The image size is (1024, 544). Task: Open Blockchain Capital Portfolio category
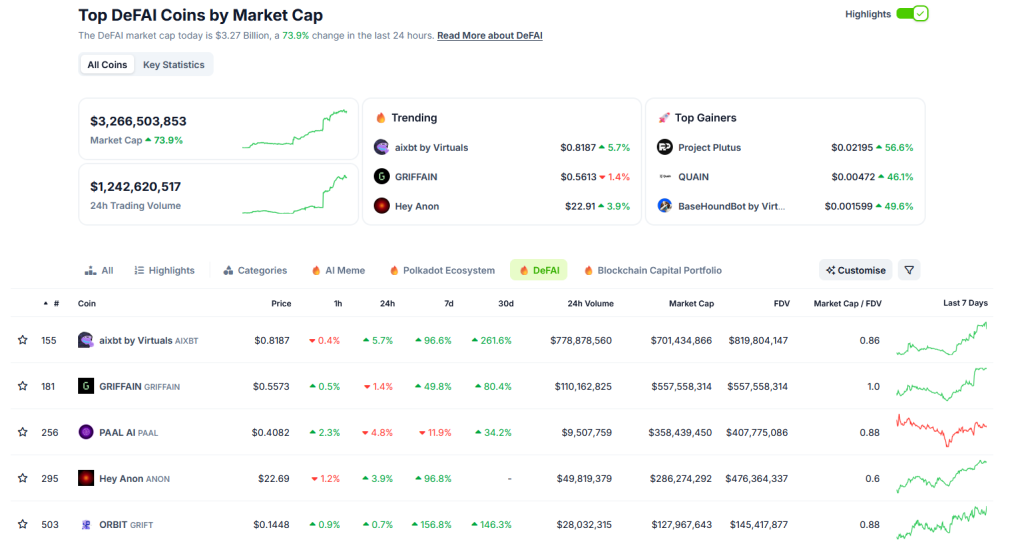tap(653, 270)
